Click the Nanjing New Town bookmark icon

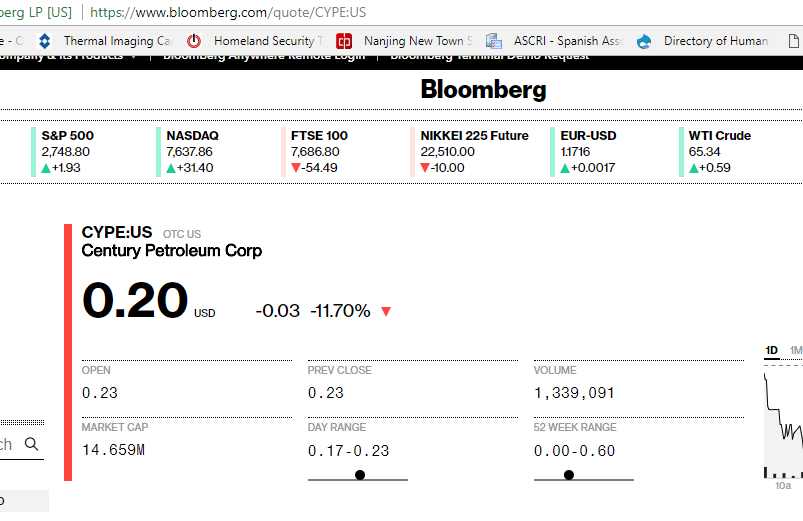click(344, 41)
